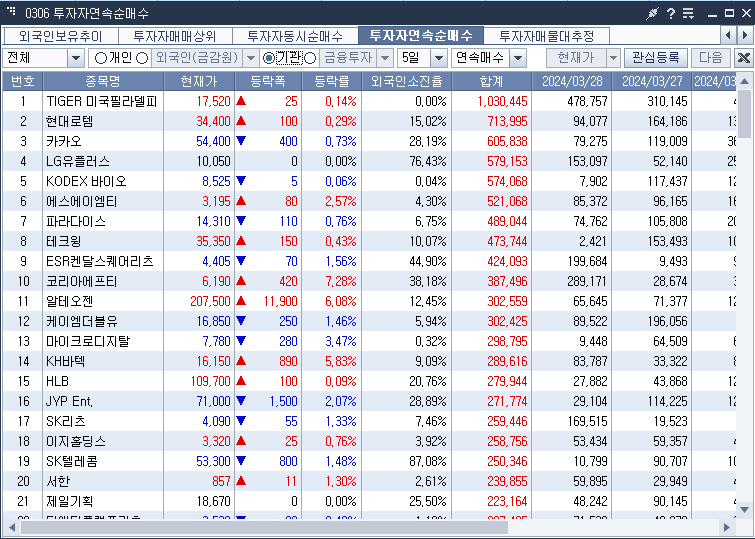Open the window menu list icon
The width and height of the screenshot is (755, 539).
(689, 13)
